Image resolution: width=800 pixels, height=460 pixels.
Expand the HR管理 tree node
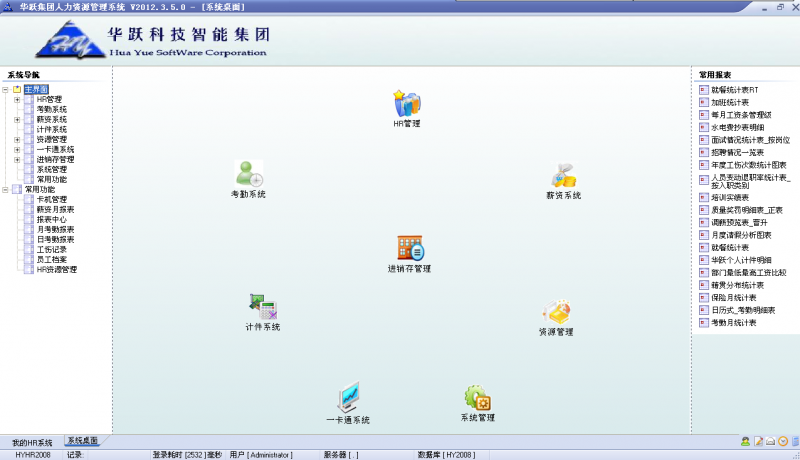(17, 100)
